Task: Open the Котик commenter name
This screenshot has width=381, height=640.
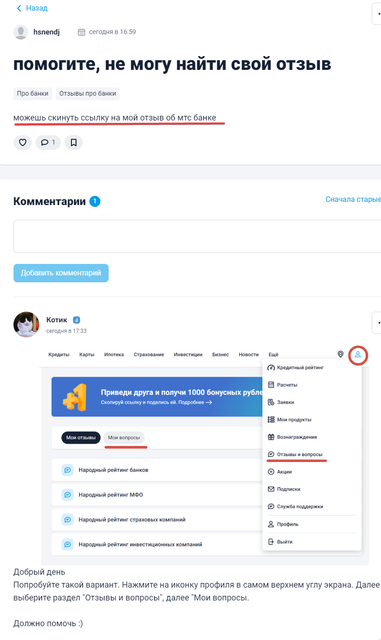Action: 56,320
